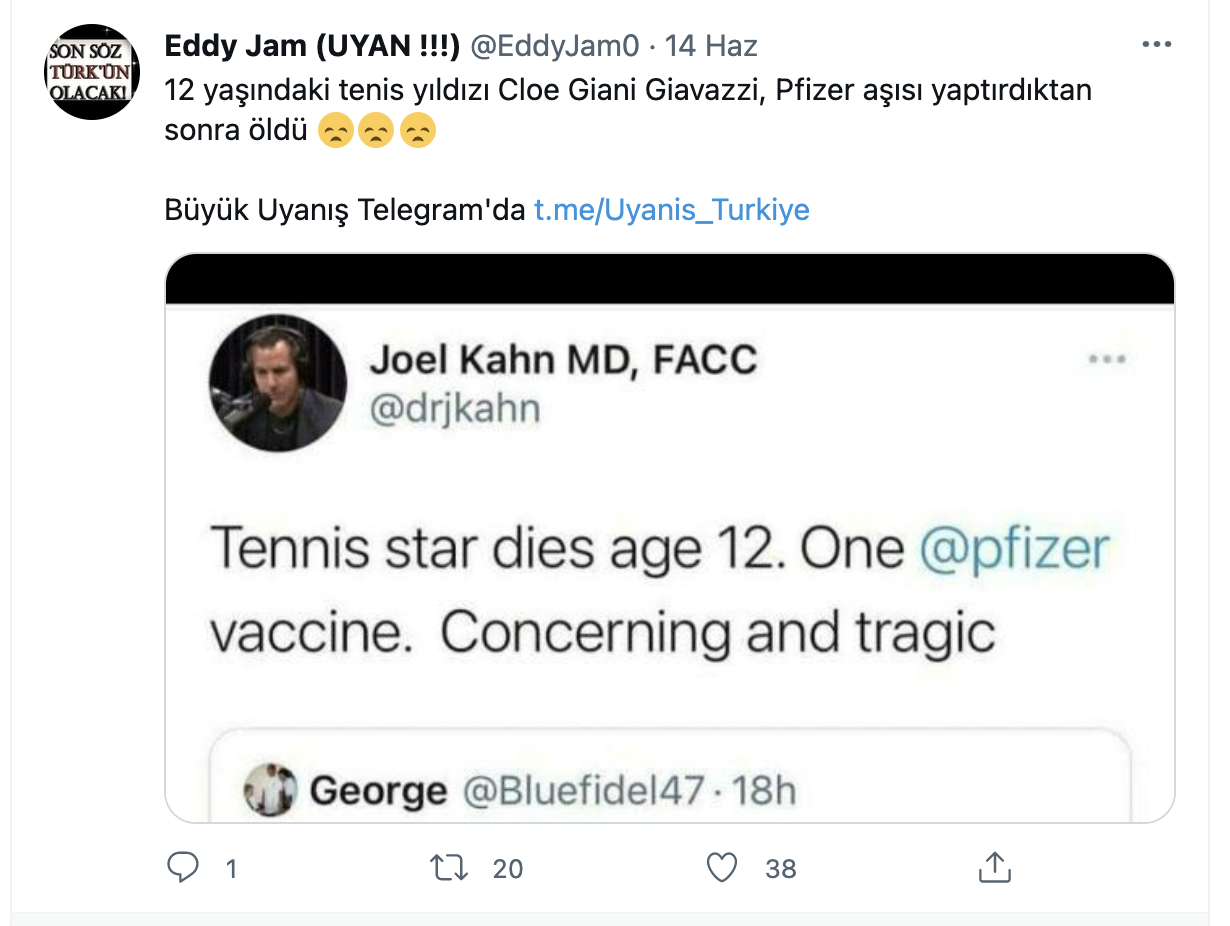Like the tweet with heart icon
The width and height of the screenshot is (1230, 926).
click(722, 868)
